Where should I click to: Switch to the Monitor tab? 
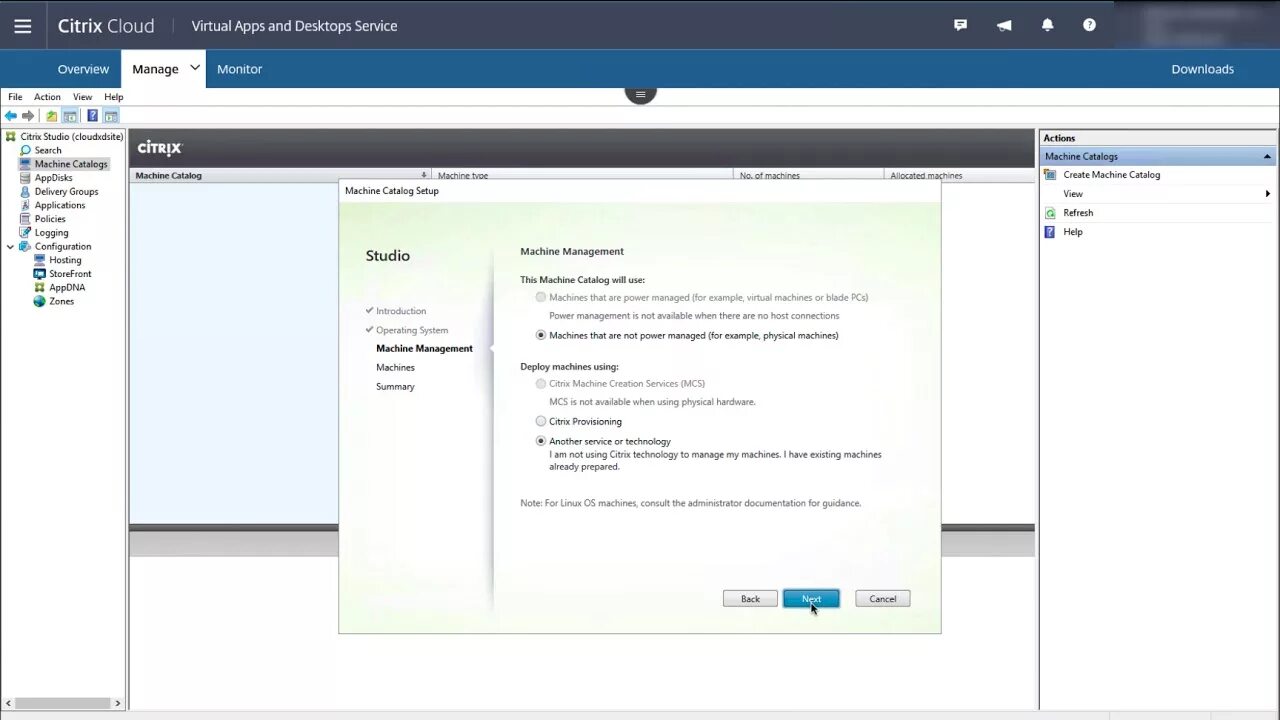(239, 68)
